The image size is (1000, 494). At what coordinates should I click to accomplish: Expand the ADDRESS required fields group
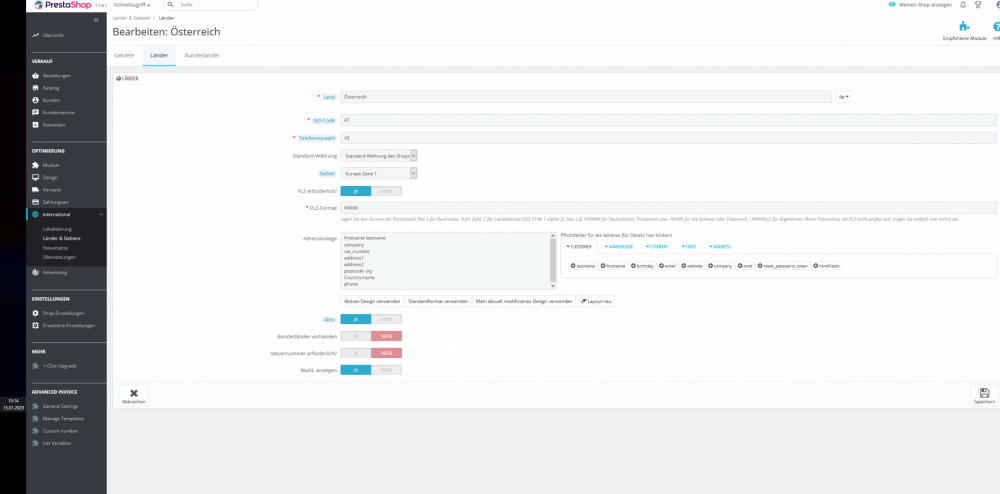click(719, 247)
